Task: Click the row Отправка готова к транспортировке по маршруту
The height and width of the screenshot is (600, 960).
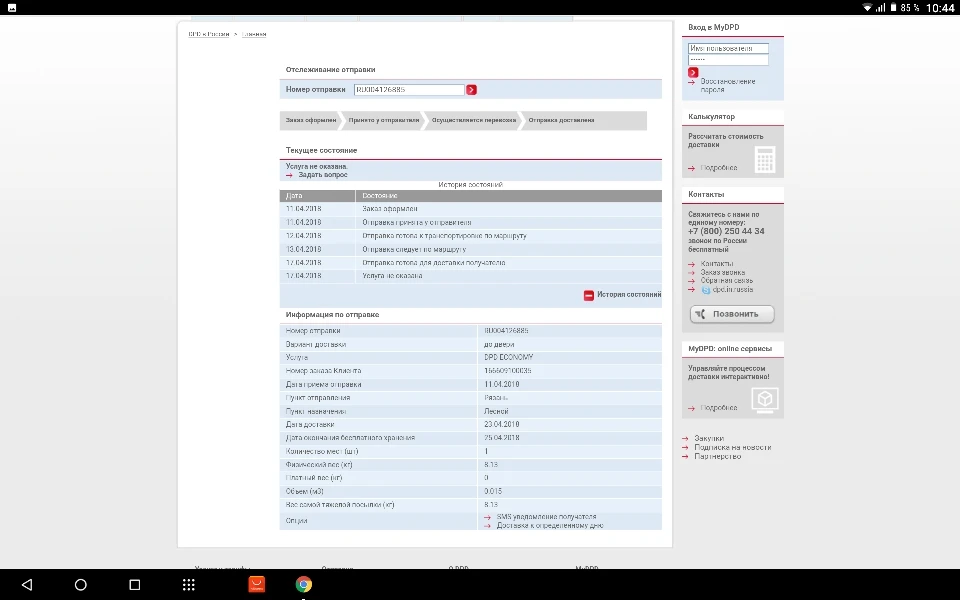Action: pos(471,236)
